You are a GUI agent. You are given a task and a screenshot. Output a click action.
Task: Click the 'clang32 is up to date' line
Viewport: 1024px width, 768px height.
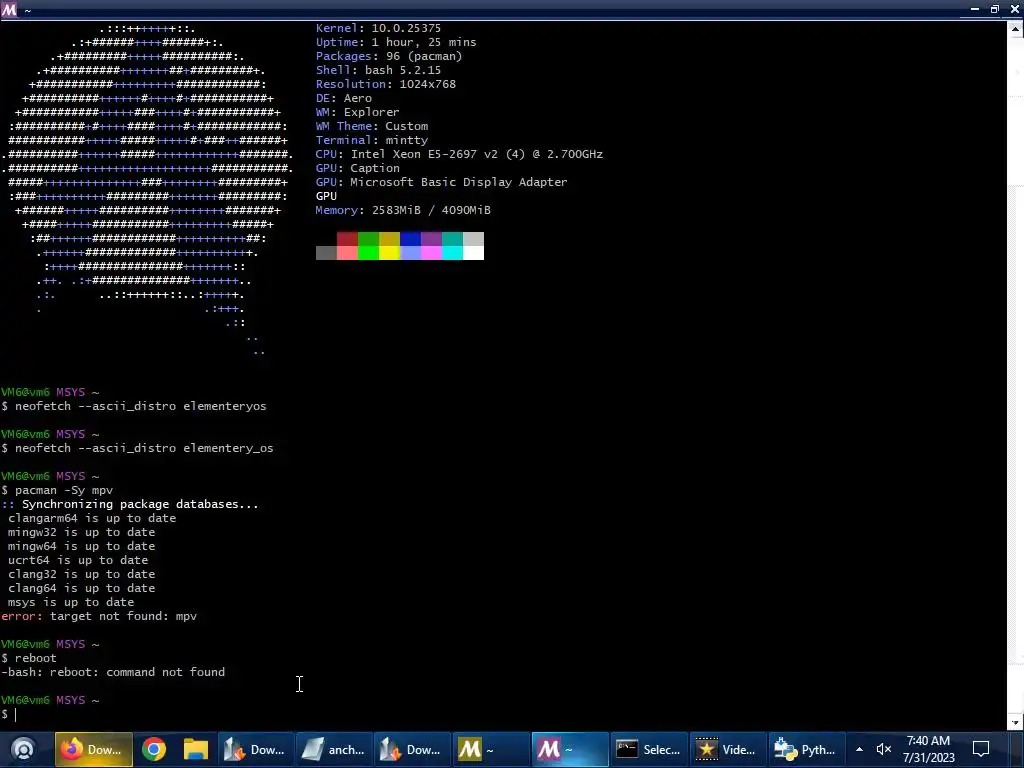(82, 574)
